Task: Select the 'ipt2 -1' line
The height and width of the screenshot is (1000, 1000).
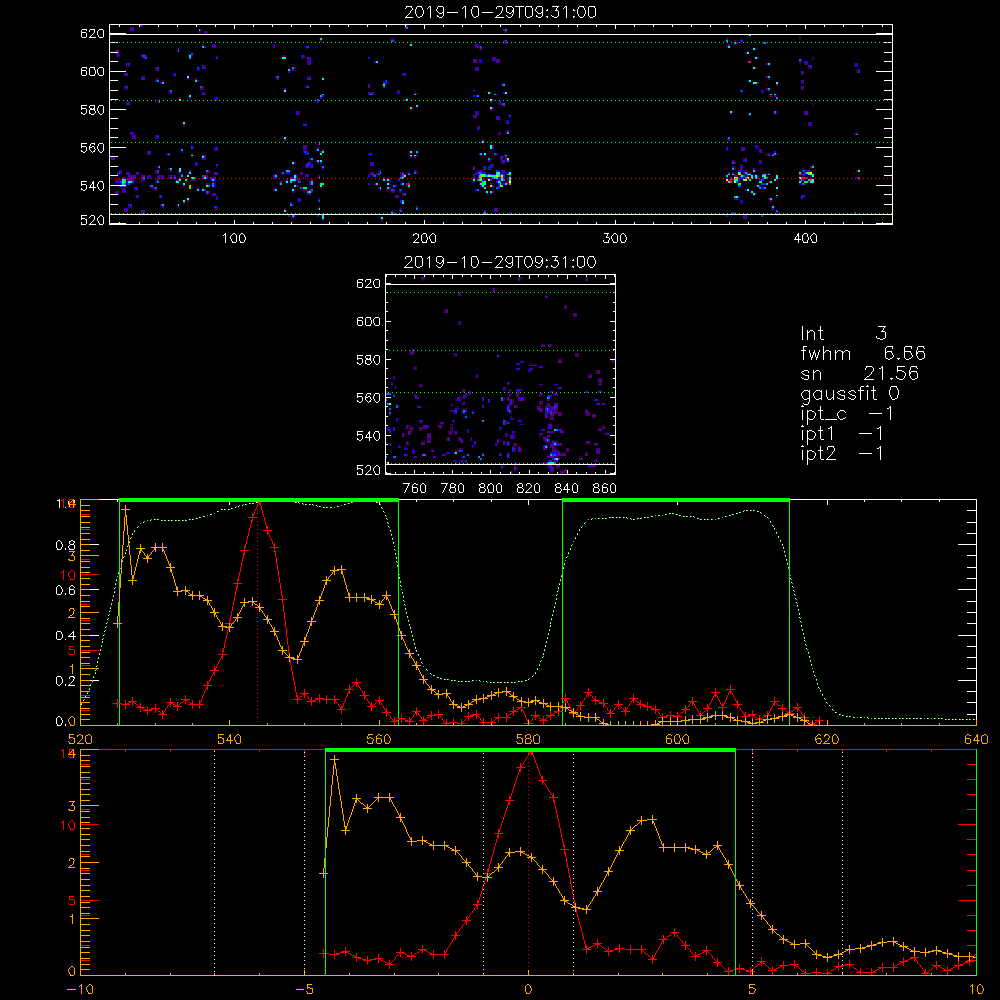Action: click(842, 453)
